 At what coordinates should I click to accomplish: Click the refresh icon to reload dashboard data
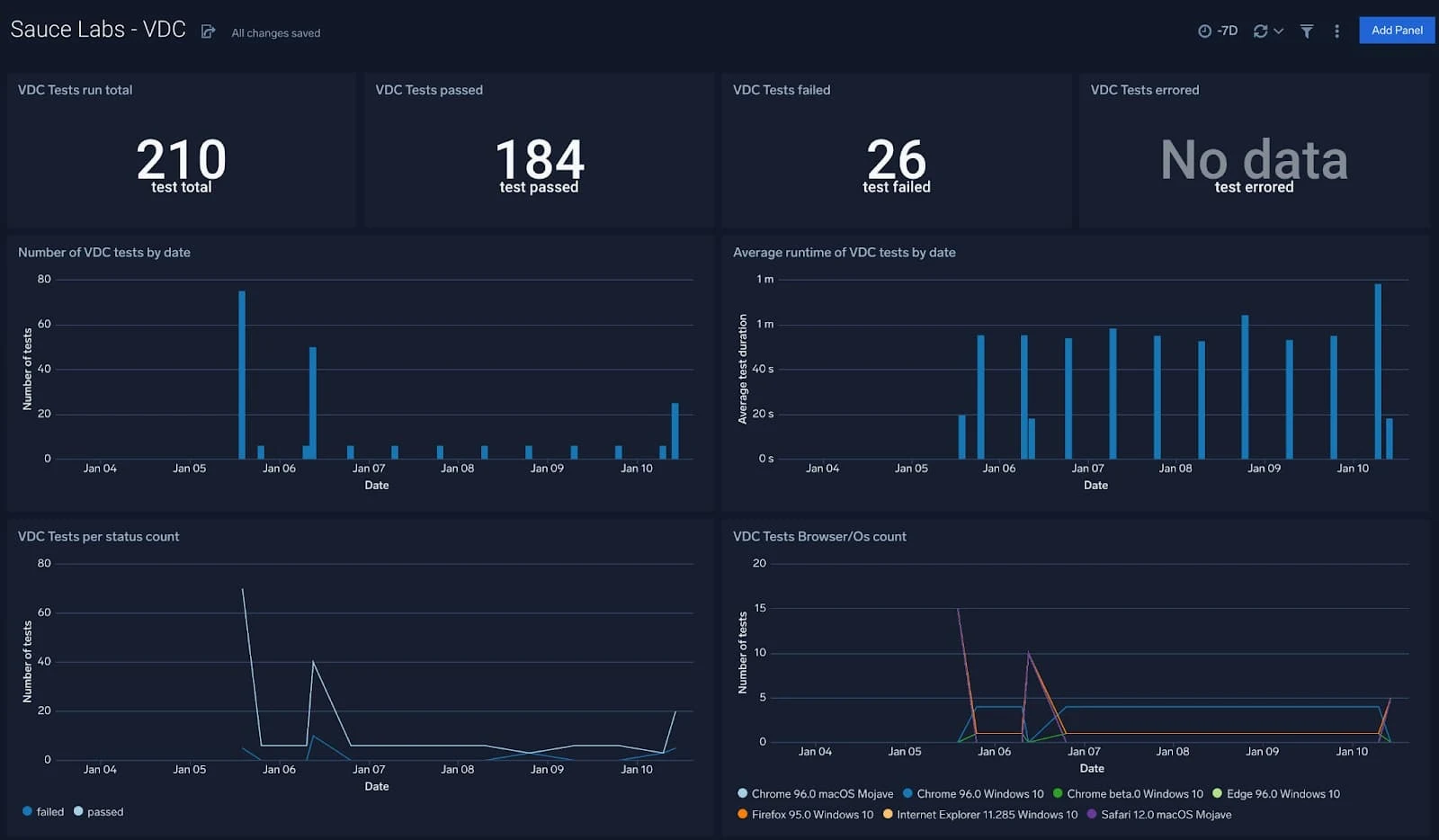click(x=1259, y=30)
